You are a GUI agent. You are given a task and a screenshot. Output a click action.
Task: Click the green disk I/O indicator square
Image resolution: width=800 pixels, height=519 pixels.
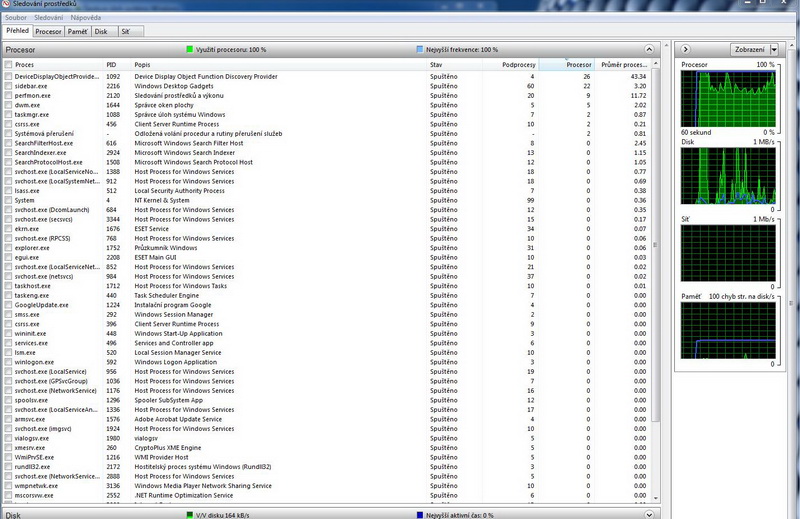[190, 514]
